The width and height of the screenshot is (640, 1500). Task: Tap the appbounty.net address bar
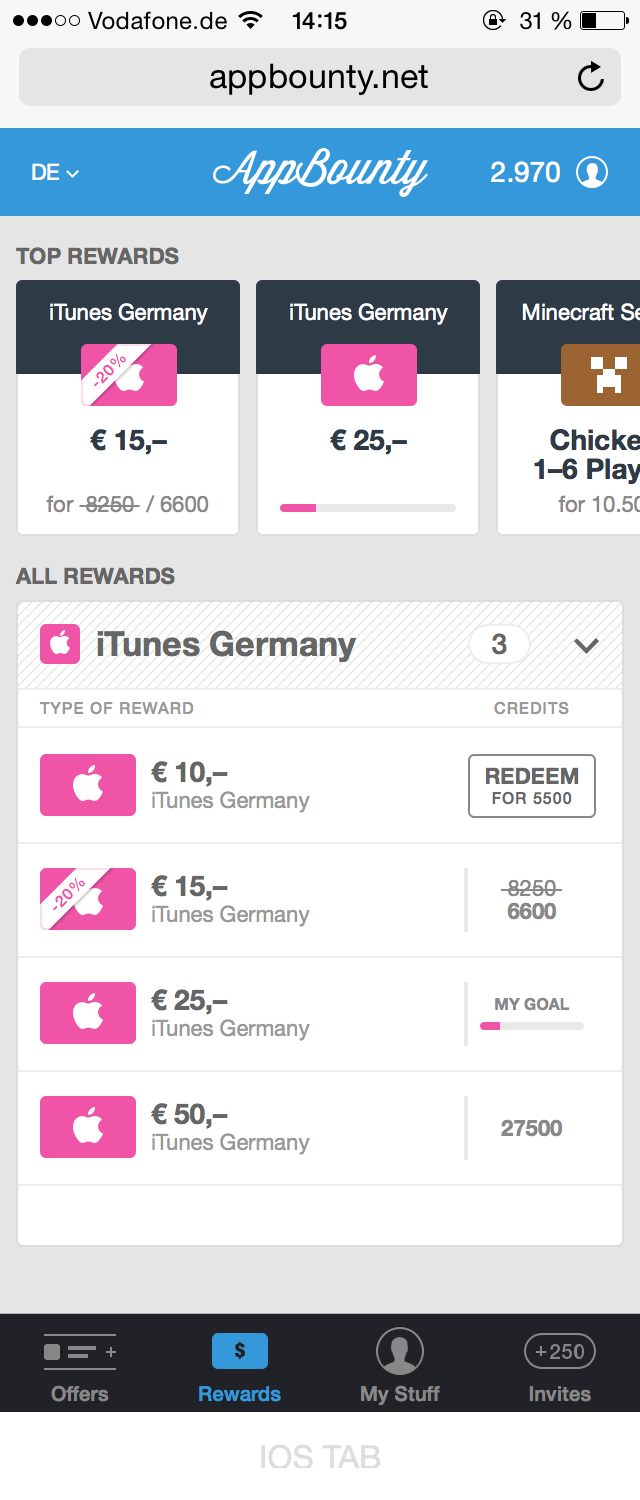319,77
